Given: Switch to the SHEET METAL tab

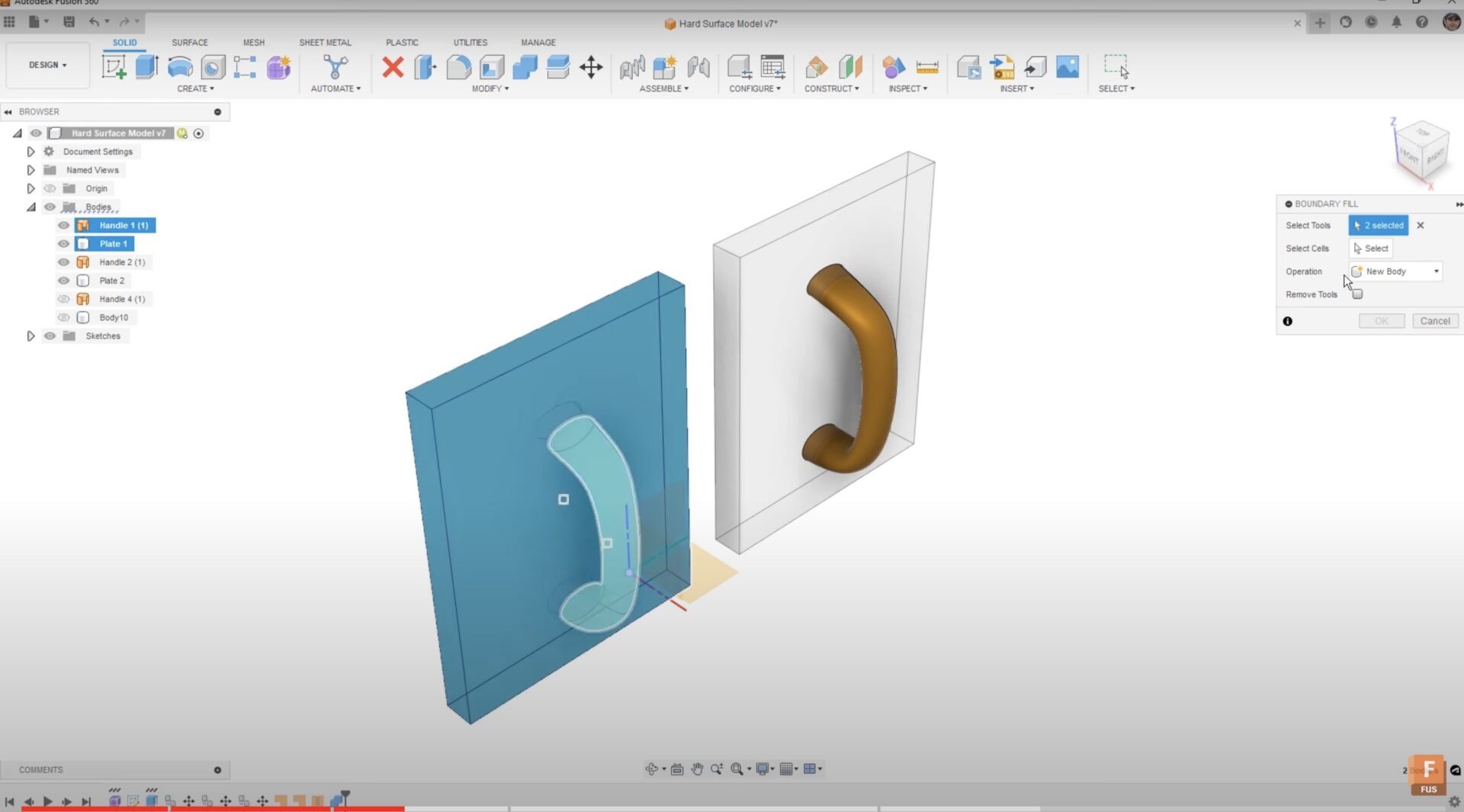Looking at the screenshot, I should [x=325, y=42].
